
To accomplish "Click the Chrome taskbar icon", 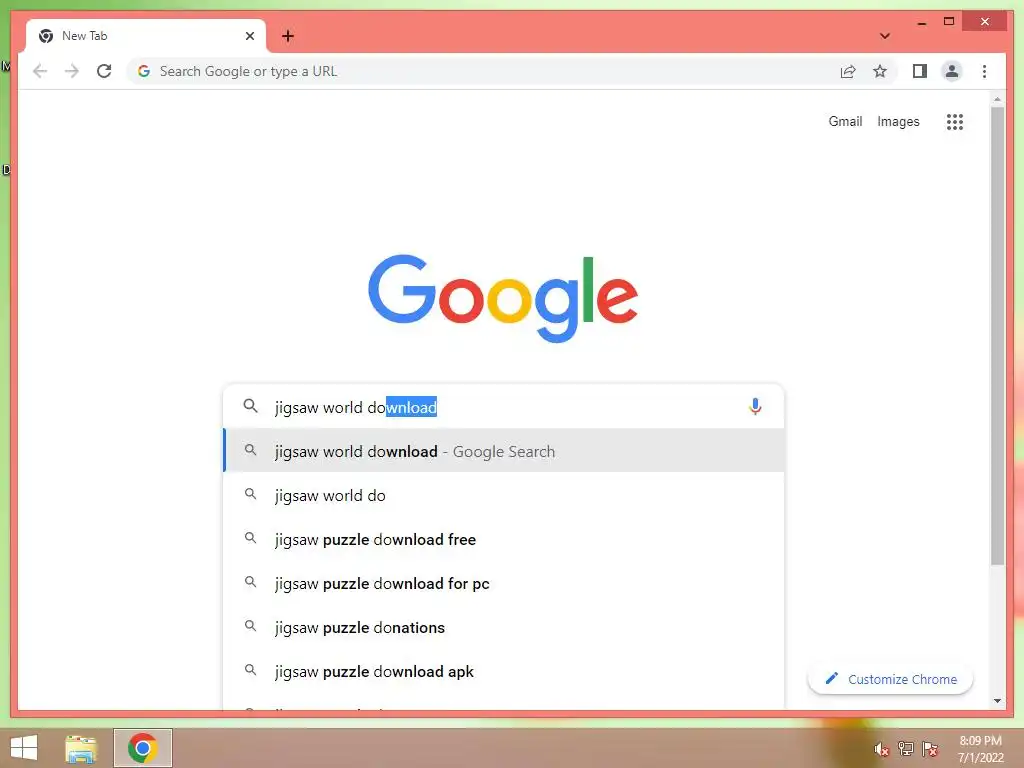I will [142, 748].
